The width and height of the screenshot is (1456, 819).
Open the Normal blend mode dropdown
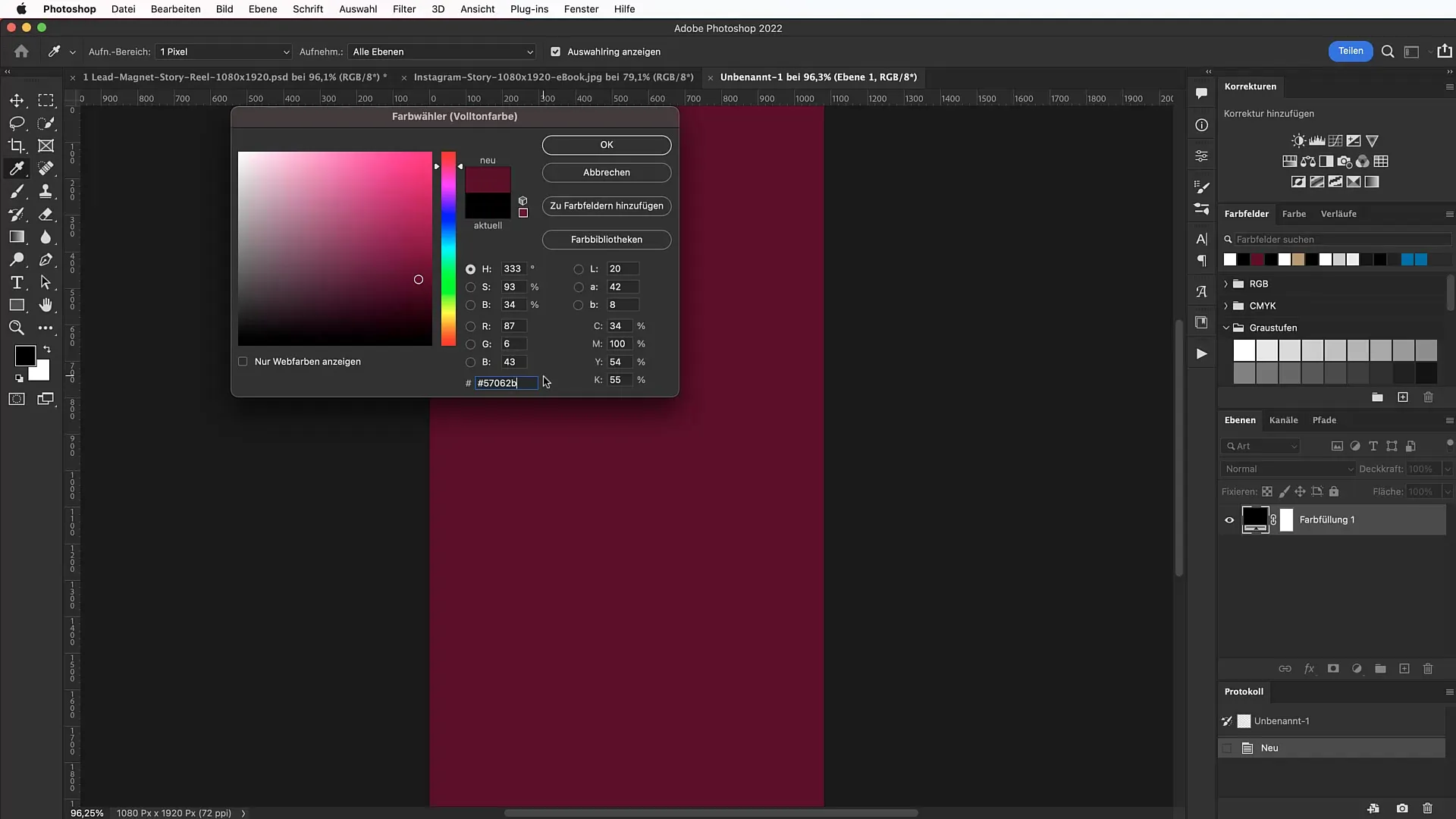pyautogui.click(x=1288, y=469)
